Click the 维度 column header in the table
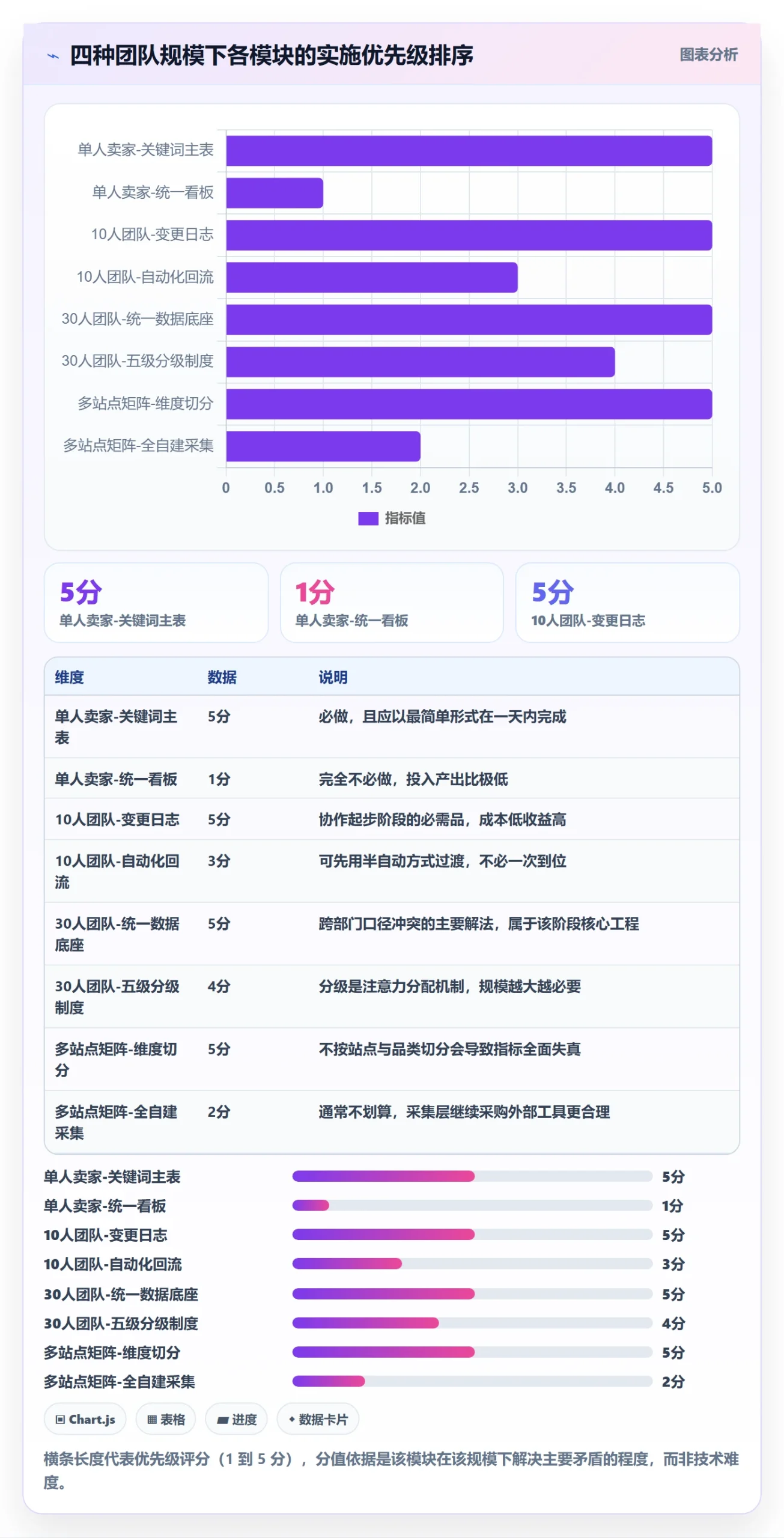 pos(70,678)
